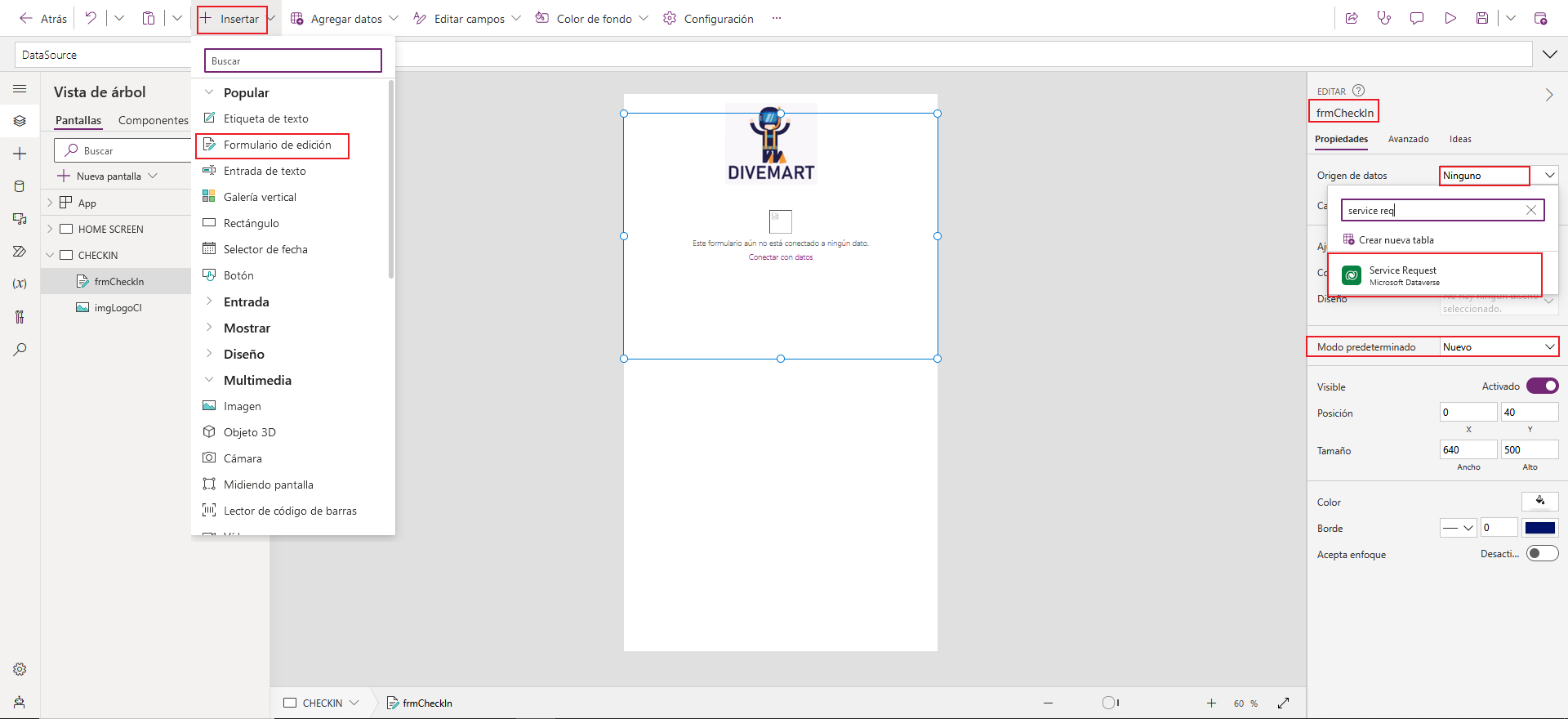Open the hamburger menu in left rail
1568x719 pixels.
(x=20, y=88)
